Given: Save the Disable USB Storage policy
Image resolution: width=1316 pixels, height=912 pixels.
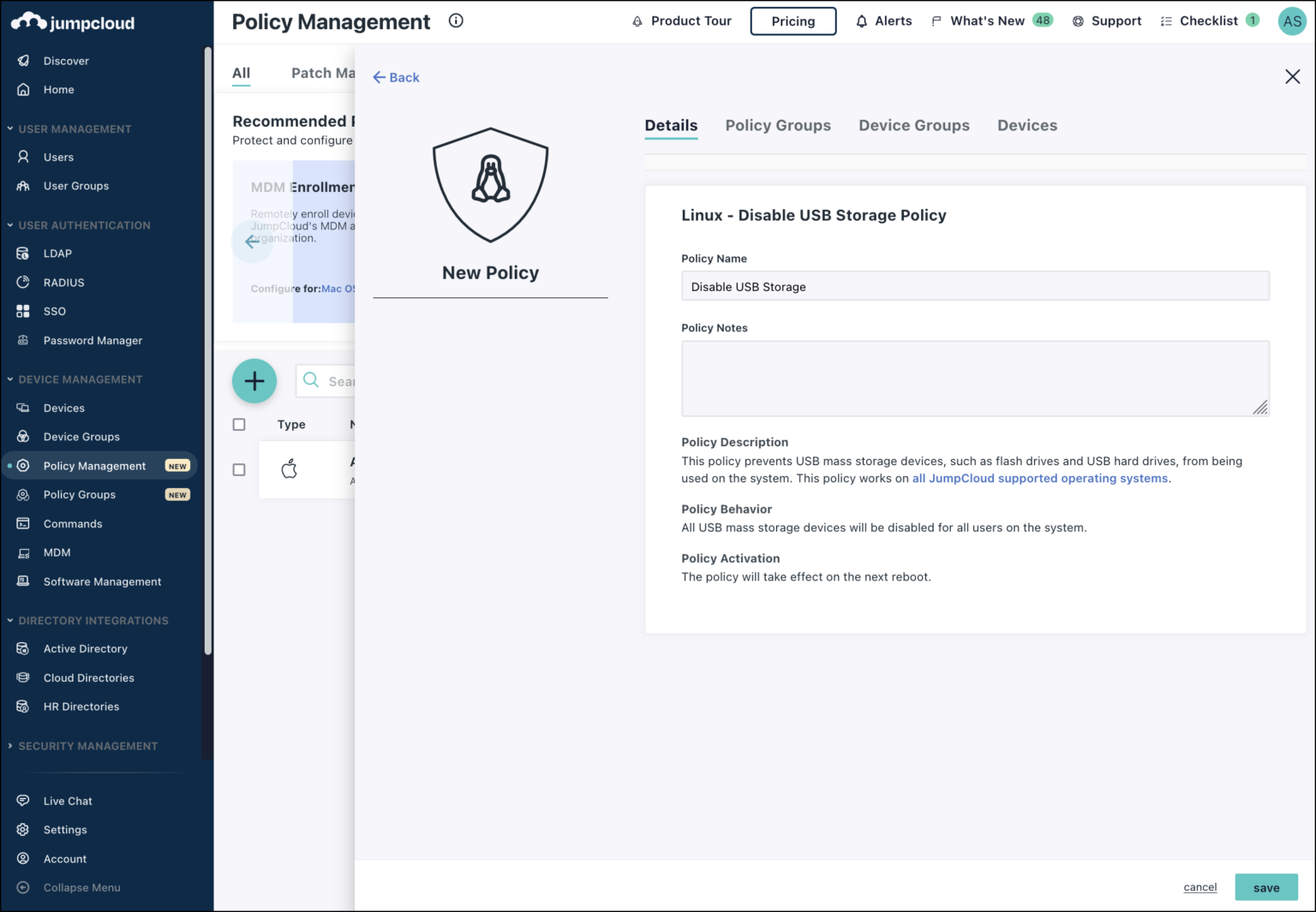Looking at the screenshot, I should pos(1266,887).
